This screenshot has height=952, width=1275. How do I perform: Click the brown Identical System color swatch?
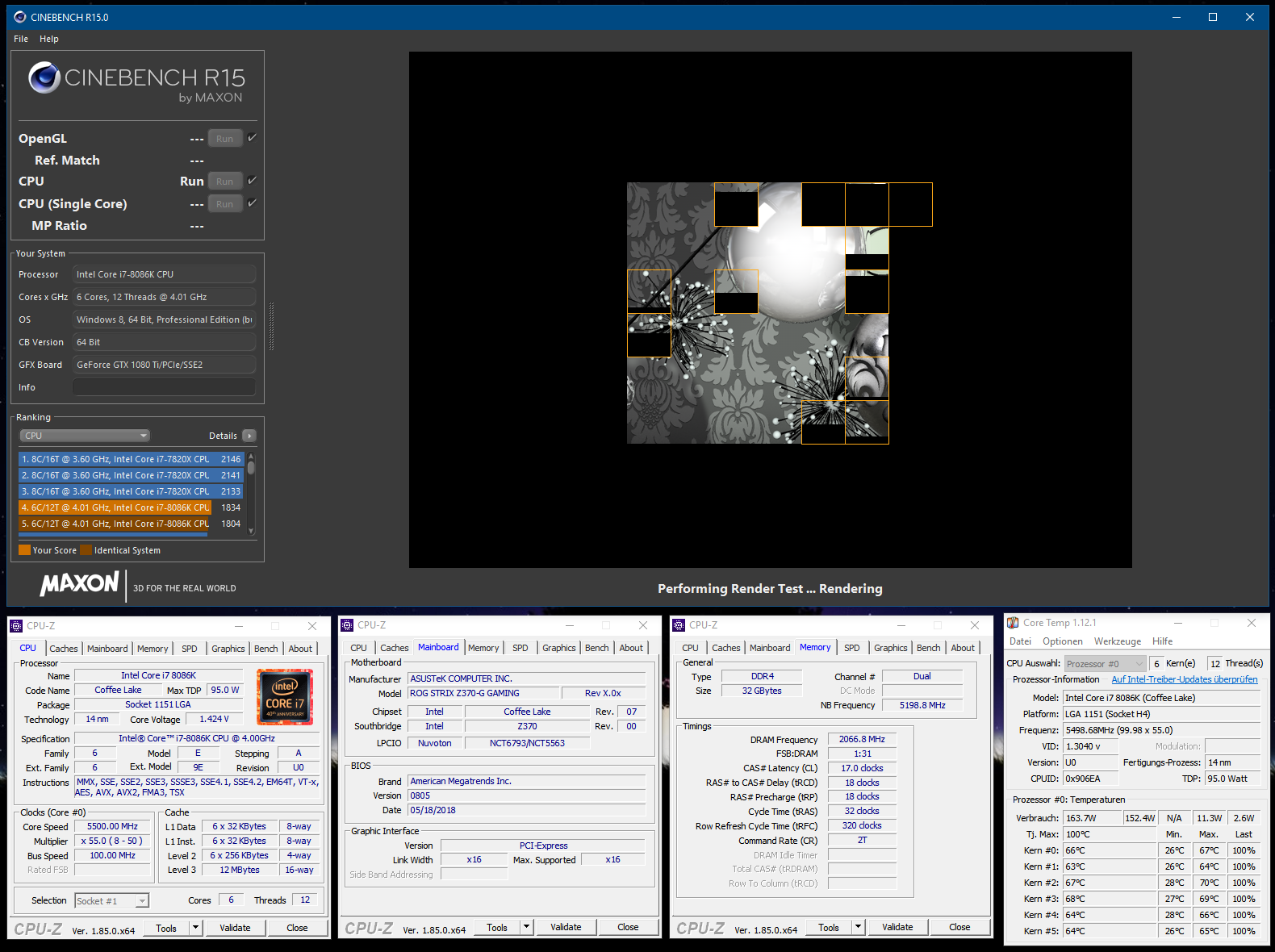coord(86,550)
